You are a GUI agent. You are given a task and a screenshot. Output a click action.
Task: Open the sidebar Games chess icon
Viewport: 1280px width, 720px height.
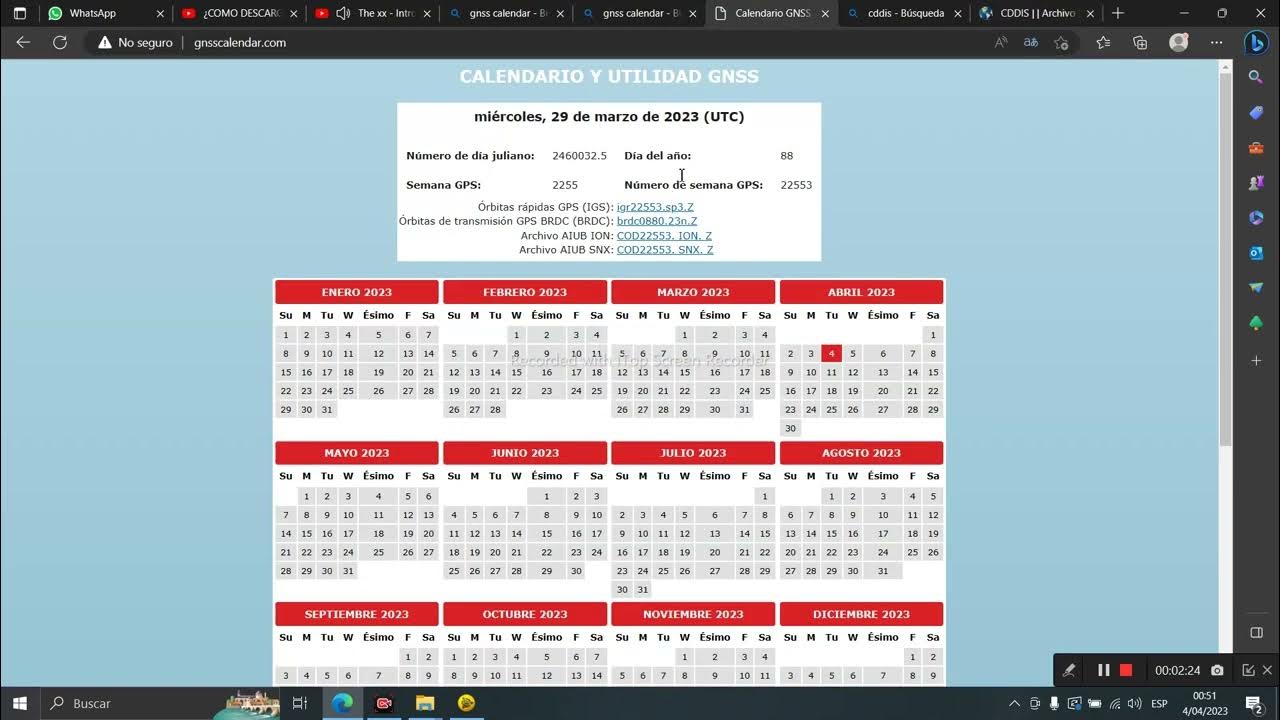(x=1256, y=183)
